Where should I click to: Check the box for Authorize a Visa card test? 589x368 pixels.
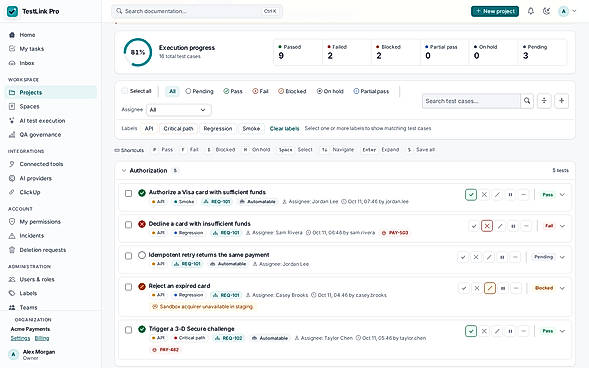tap(128, 193)
